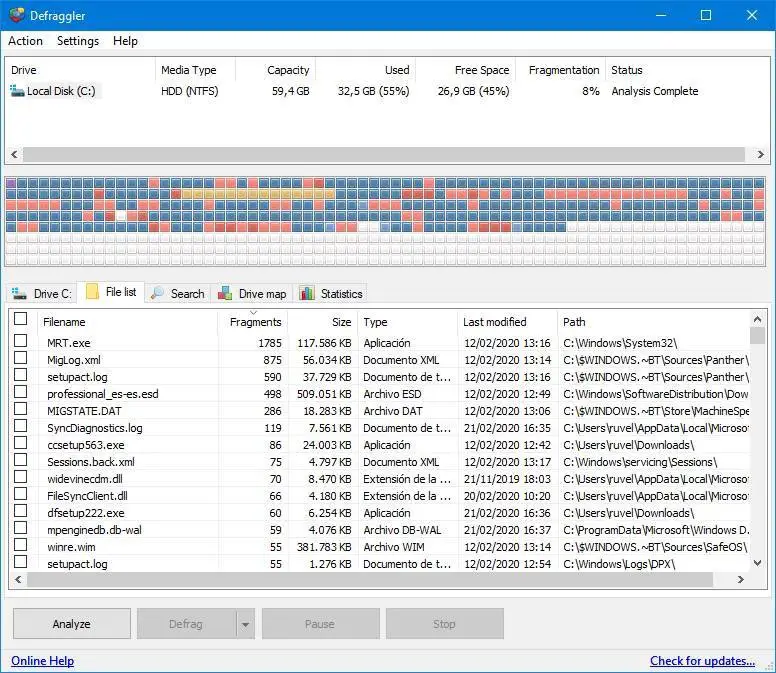Minimize the Defraggler window
Screen dimensions: 776x673
point(661,15)
